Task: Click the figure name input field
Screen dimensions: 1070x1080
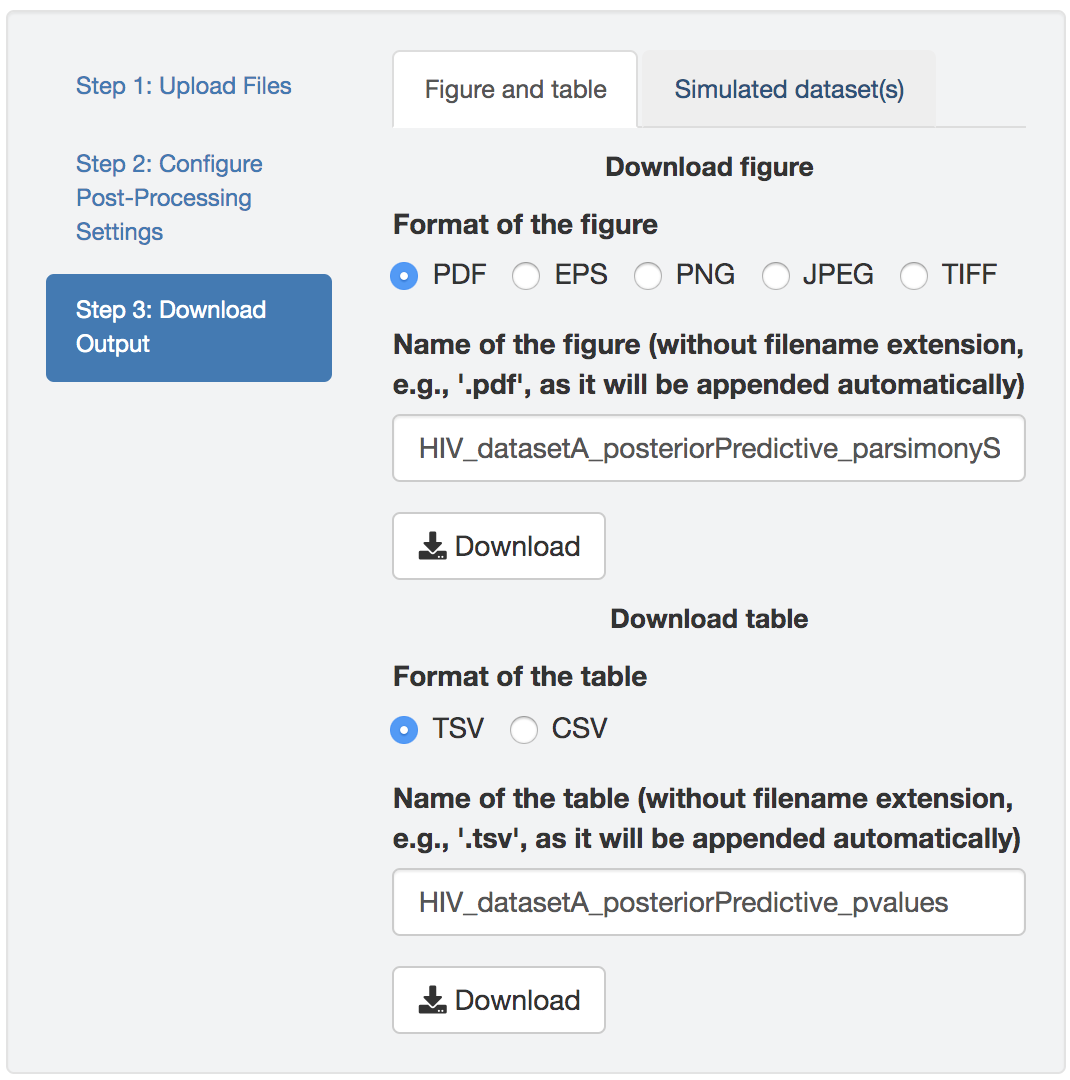Action: (x=708, y=448)
